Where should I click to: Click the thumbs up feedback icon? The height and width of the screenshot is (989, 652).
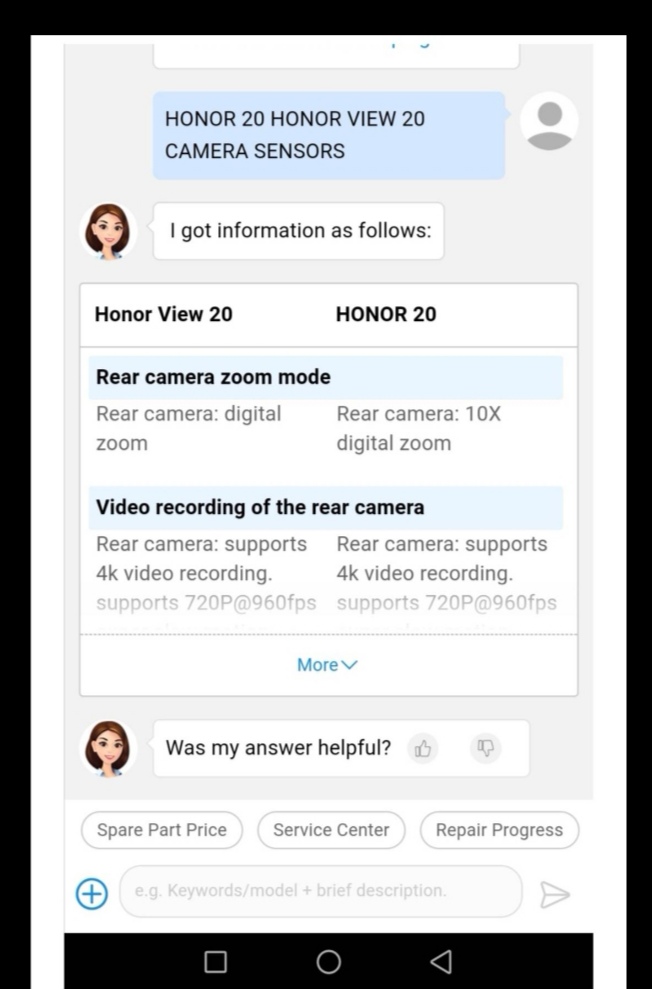click(423, 748)
